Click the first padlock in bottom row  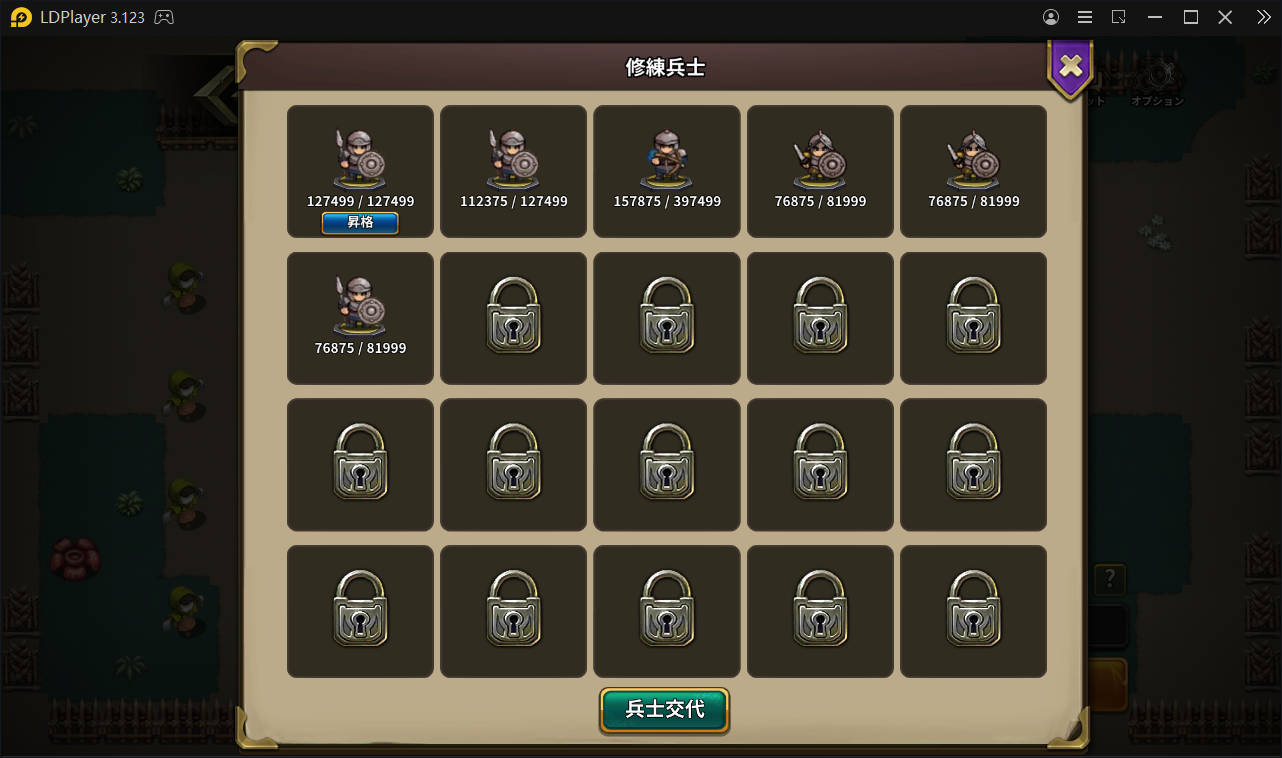pos(360,609)
